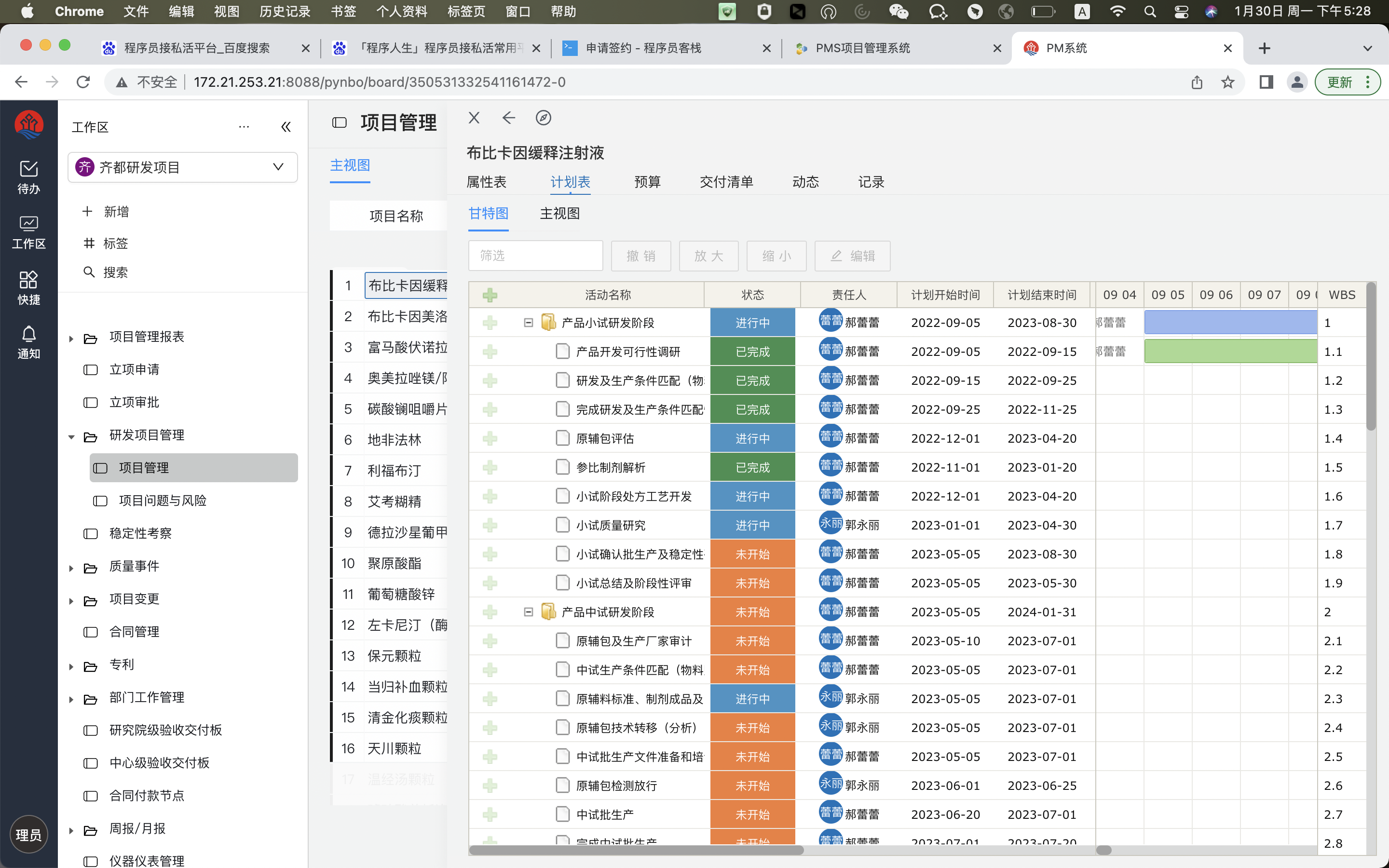Expand the 产品中试研发阶段 row
1389x868 pixels.
[x=527, y=610]
